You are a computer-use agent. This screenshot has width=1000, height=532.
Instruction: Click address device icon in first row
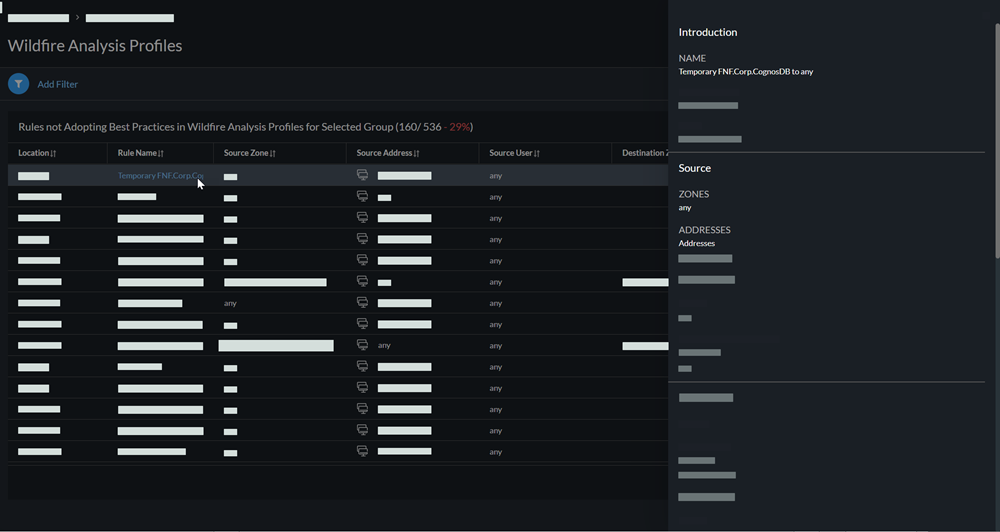362,175
